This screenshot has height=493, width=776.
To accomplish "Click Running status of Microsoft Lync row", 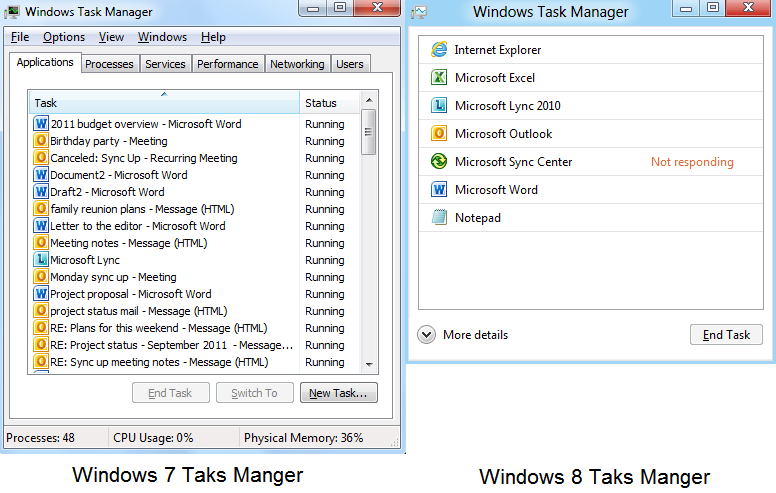I will (x=325, y=260).
